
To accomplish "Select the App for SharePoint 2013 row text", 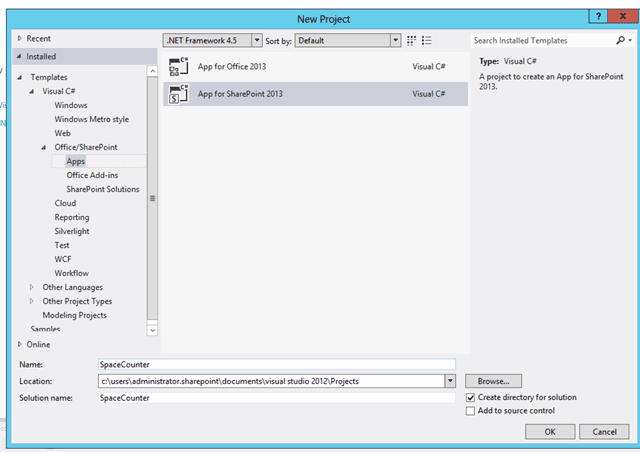I will (x=240, y=94).
